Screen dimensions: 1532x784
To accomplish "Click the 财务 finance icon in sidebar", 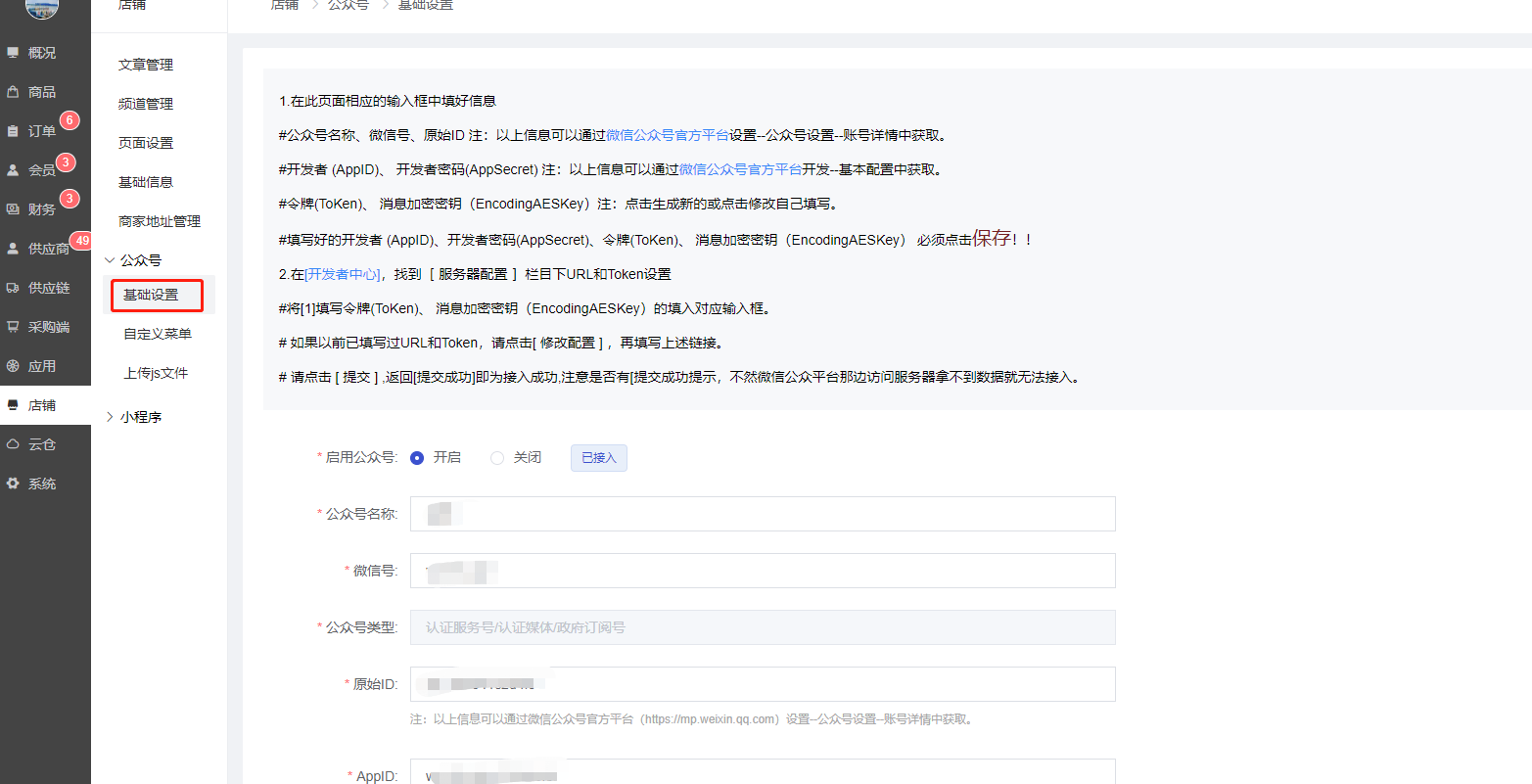I will coord(13,209).
